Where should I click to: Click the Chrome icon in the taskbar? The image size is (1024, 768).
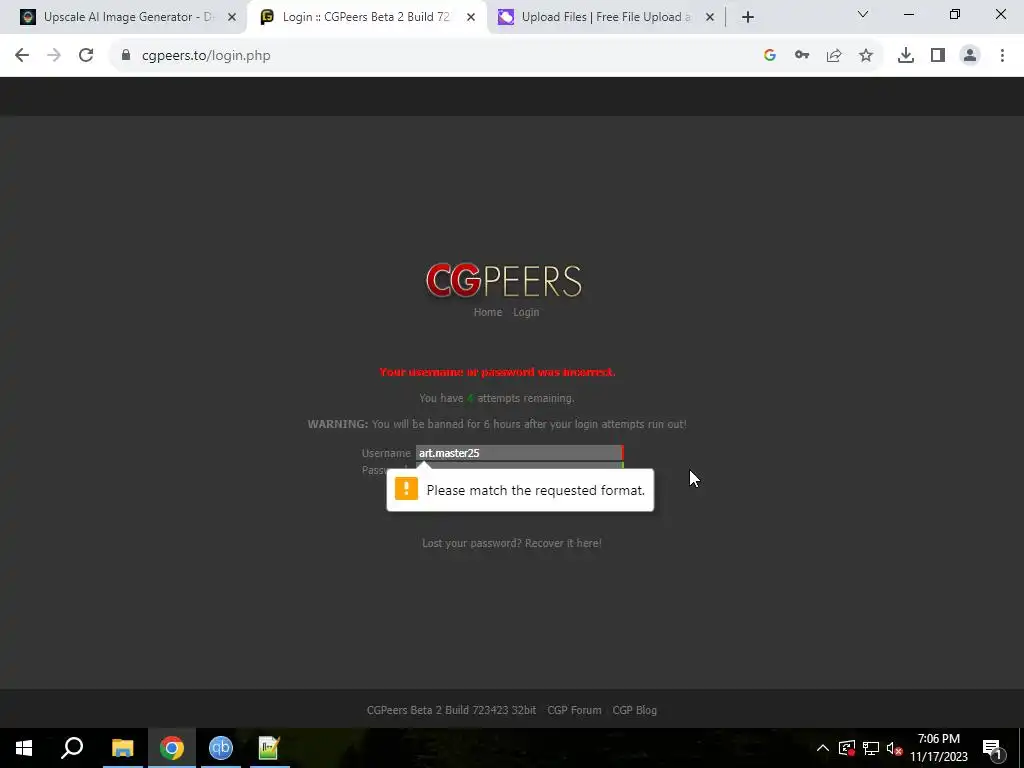tap(172, 748)
